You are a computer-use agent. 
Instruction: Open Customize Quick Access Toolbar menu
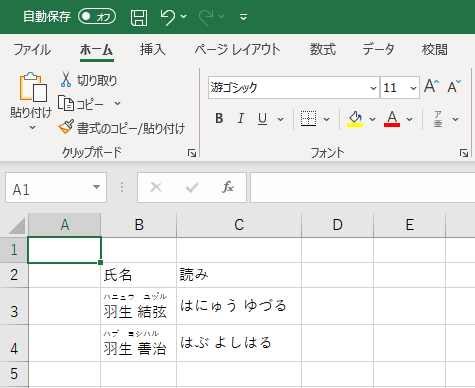(244, 17)
